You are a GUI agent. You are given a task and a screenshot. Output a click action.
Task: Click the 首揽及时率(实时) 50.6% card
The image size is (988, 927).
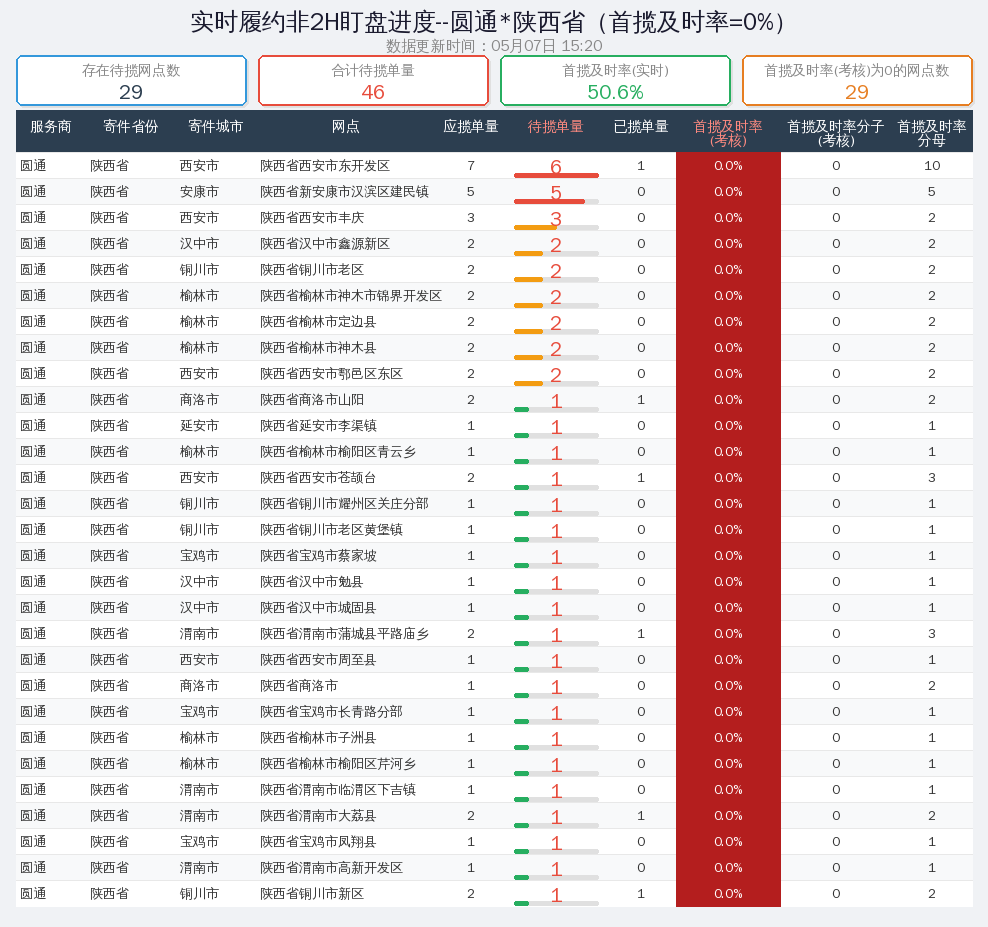[615, 81]
